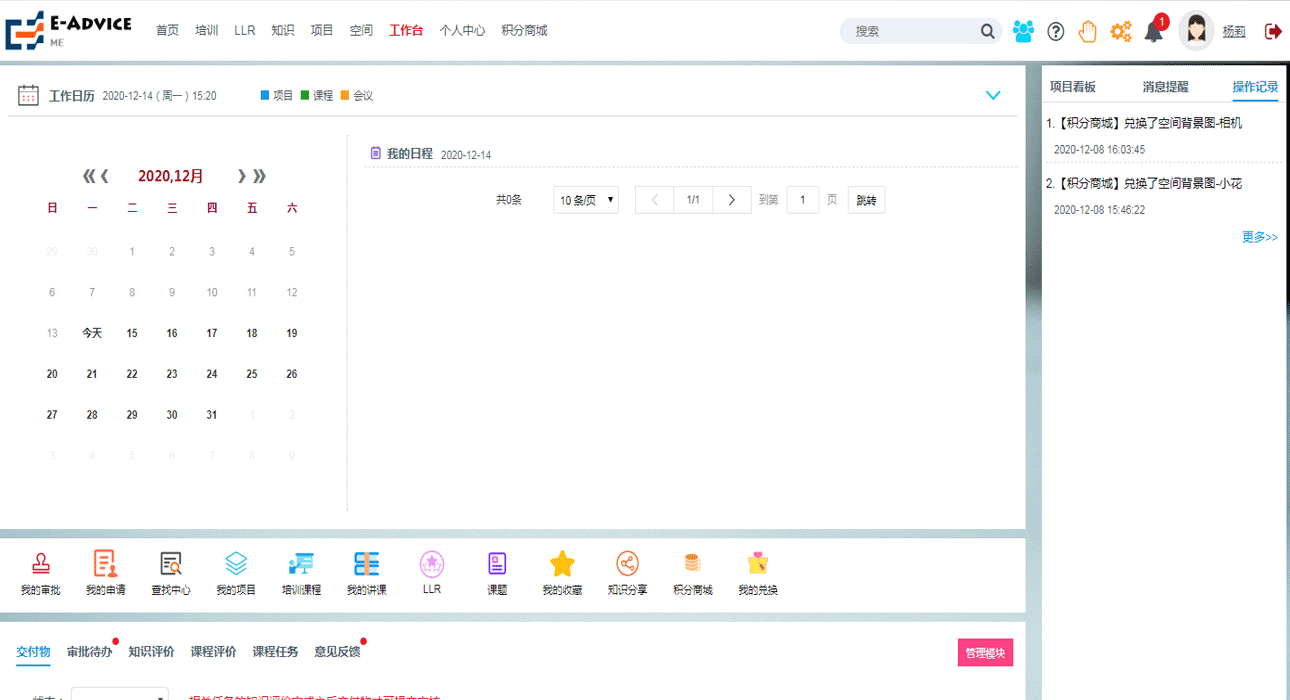Screen dimensions: 1290x700
Task: Click the notification bell with red badge
Action: [1153, 31]
